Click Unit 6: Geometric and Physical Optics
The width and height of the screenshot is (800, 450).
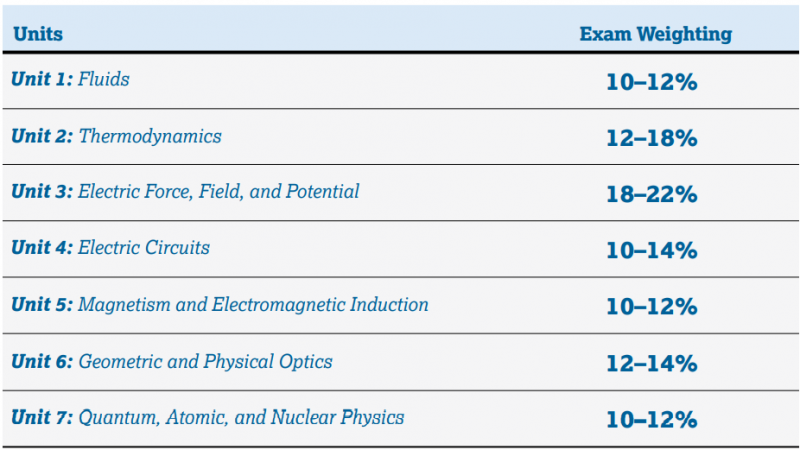(x=172, y=362)
